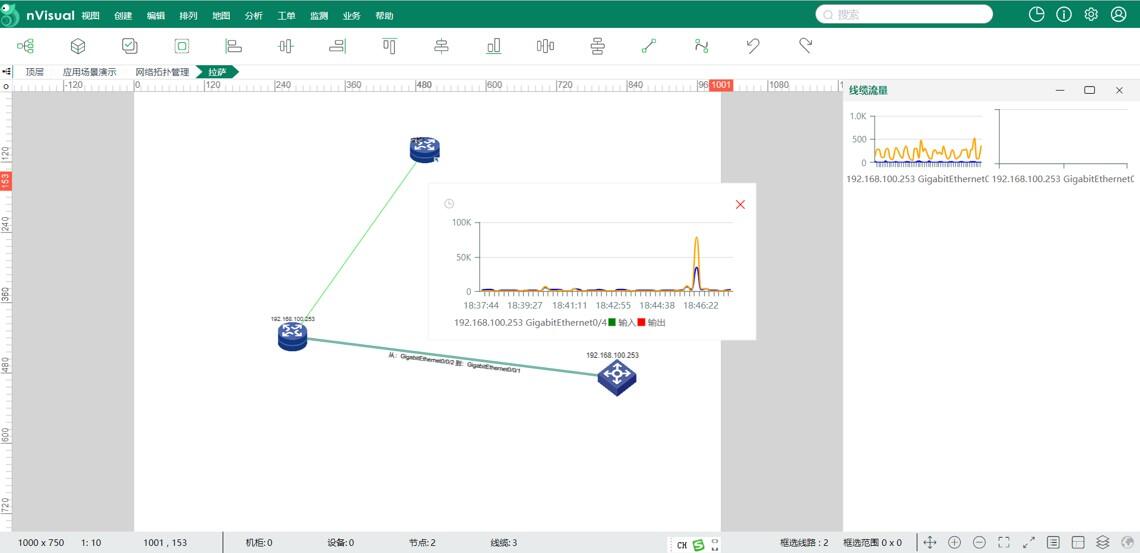
Task: Toggle fullscreen with the diagonal arrows icon
Action: (1028, 542)
